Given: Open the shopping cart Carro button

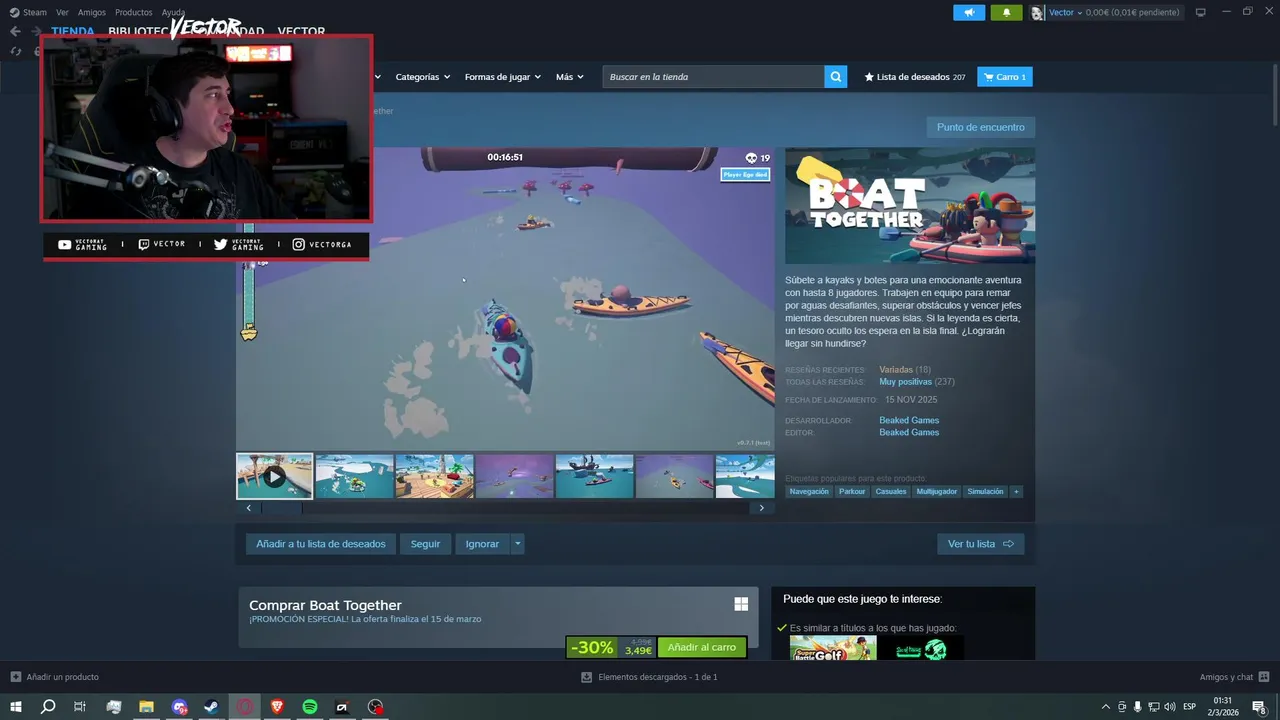Looking at the screenshot, I should [x=1004, y=77].
